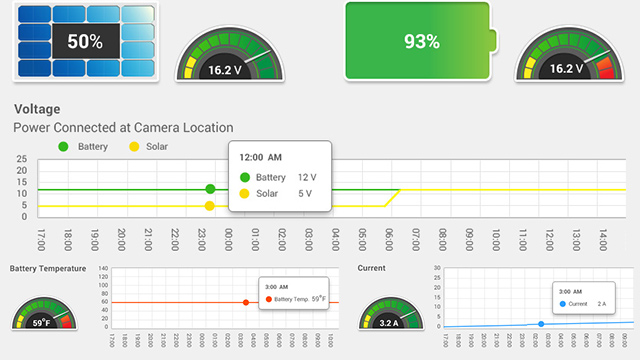Click the 12:00 AM voltage tooltip
The height and width of the screenshot is (360, 640).
[x=280, y=176]
